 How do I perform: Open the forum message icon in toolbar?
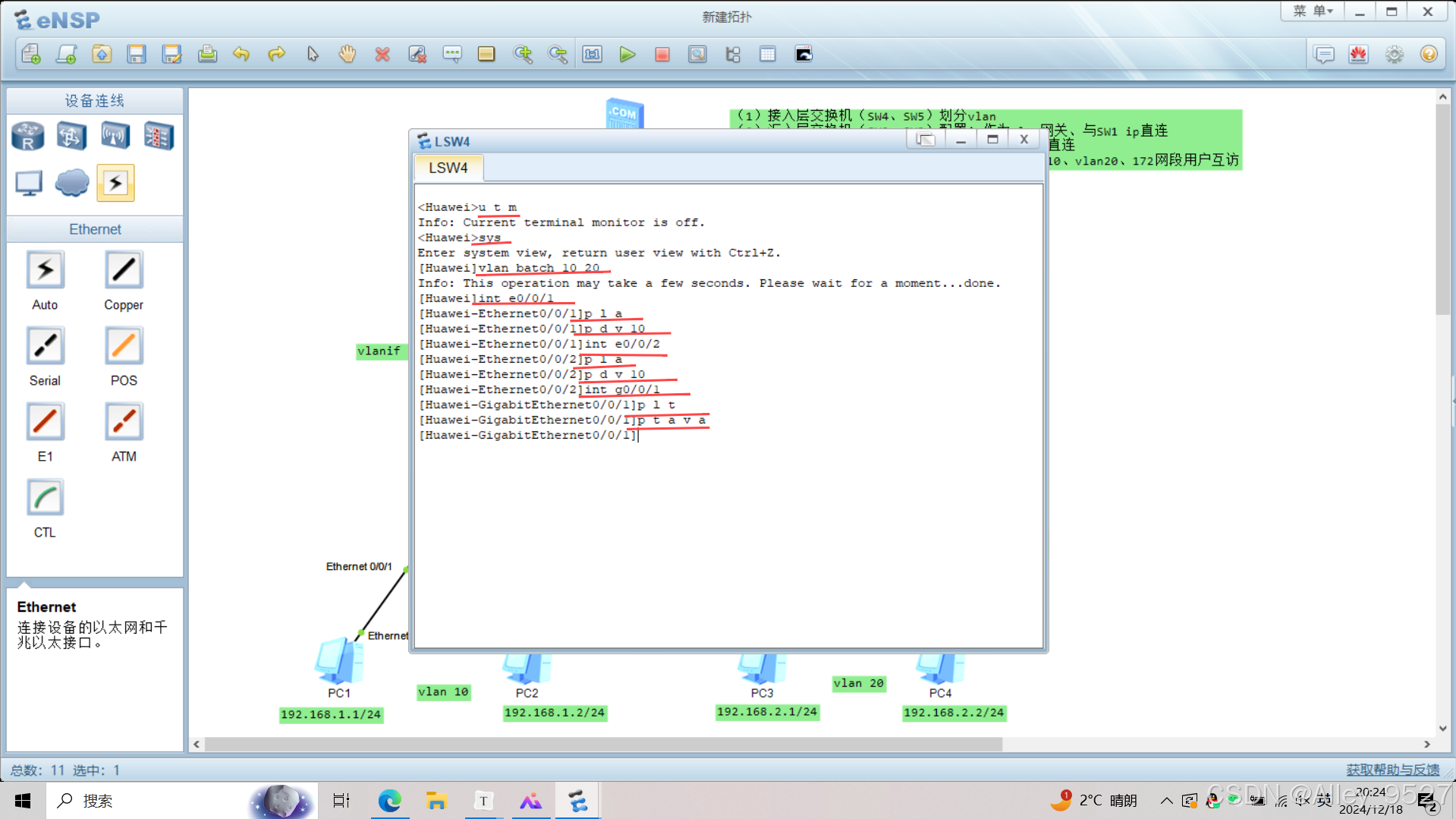[x=1324, y=54]
